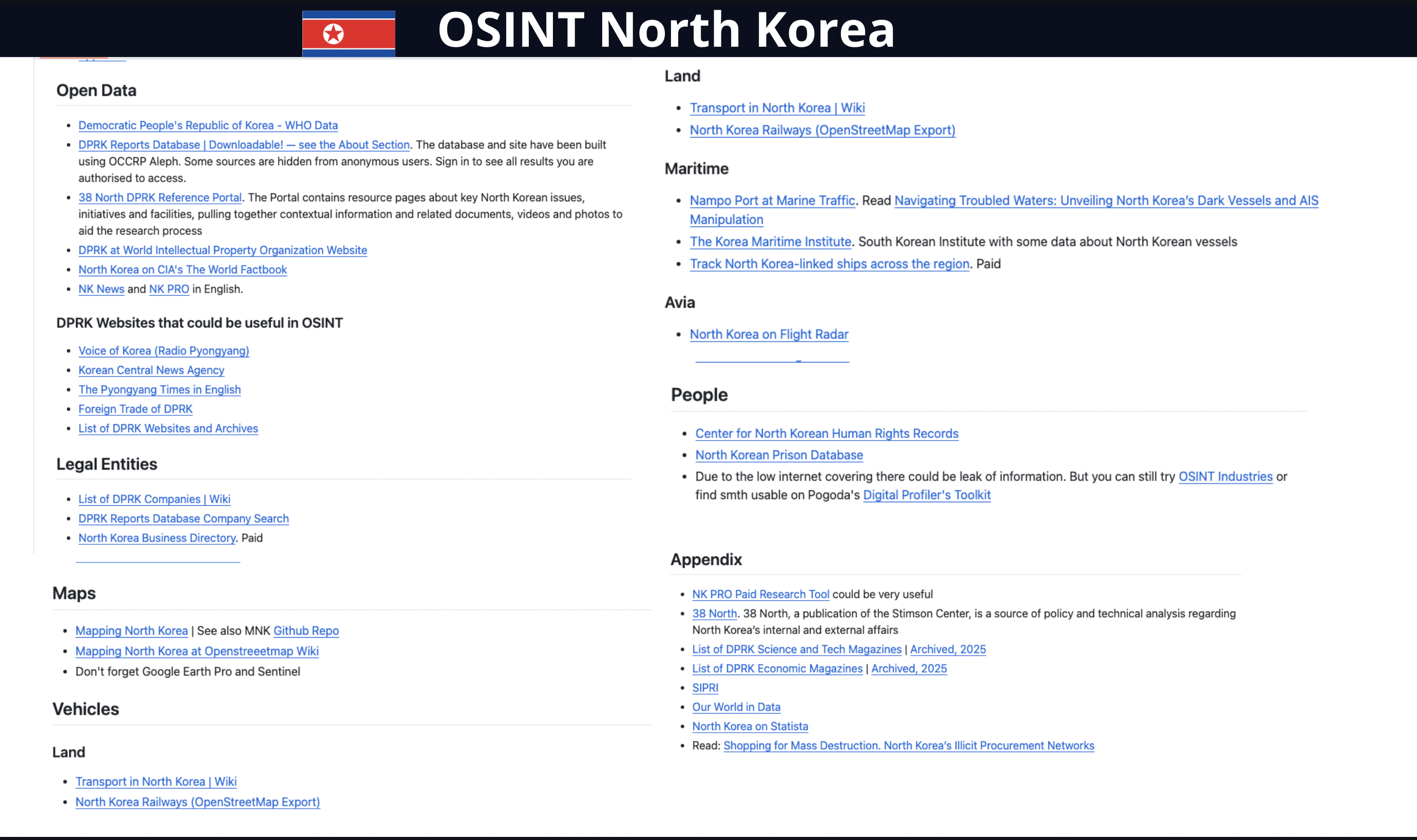The image size is (1417, 840).
Task: Open DPRK at World Intellectual Property Organization Website
Action: [222, 250]
